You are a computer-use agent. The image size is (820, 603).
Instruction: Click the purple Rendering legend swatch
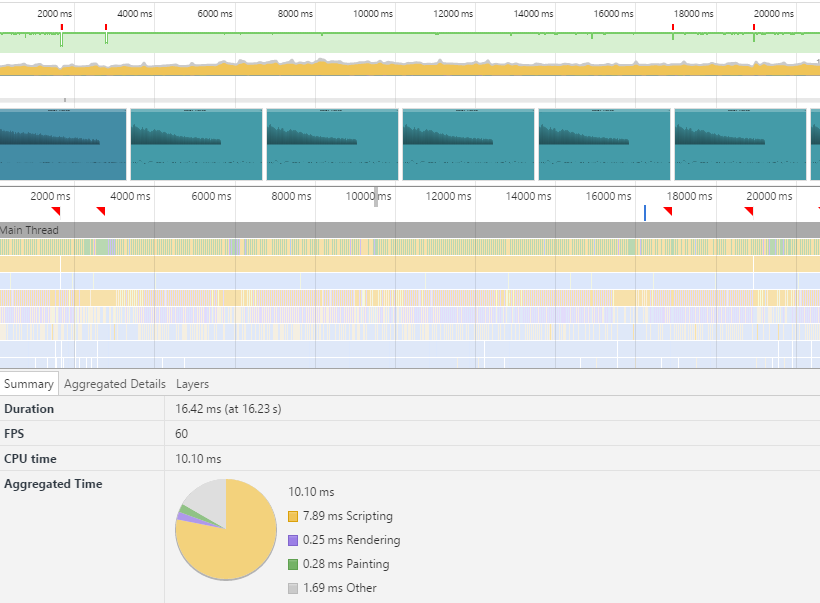pos(293,541)
